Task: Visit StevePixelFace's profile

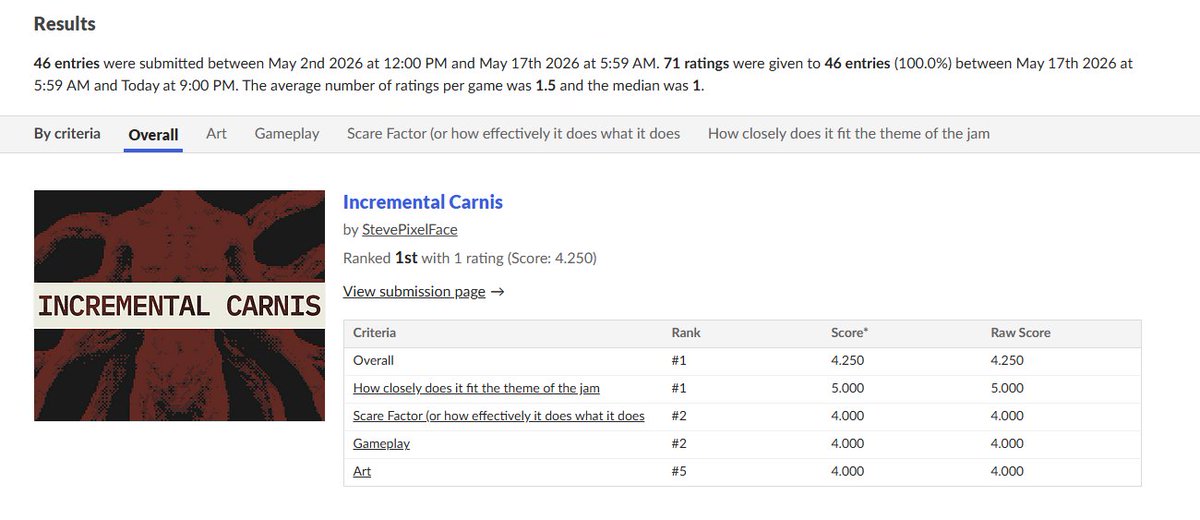Action: click(x=410, y=230)
